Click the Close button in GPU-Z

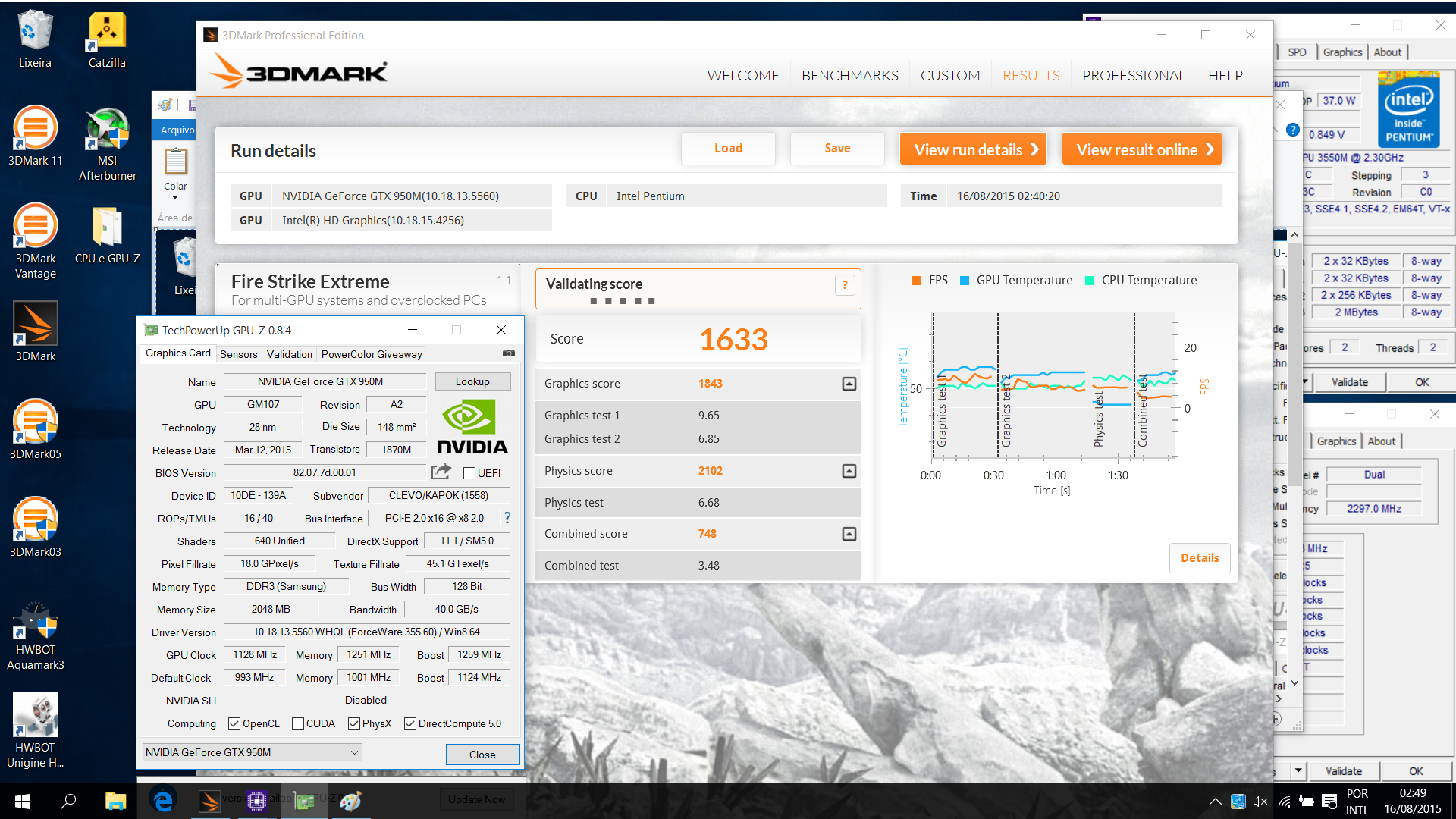(x=482, y=755)
